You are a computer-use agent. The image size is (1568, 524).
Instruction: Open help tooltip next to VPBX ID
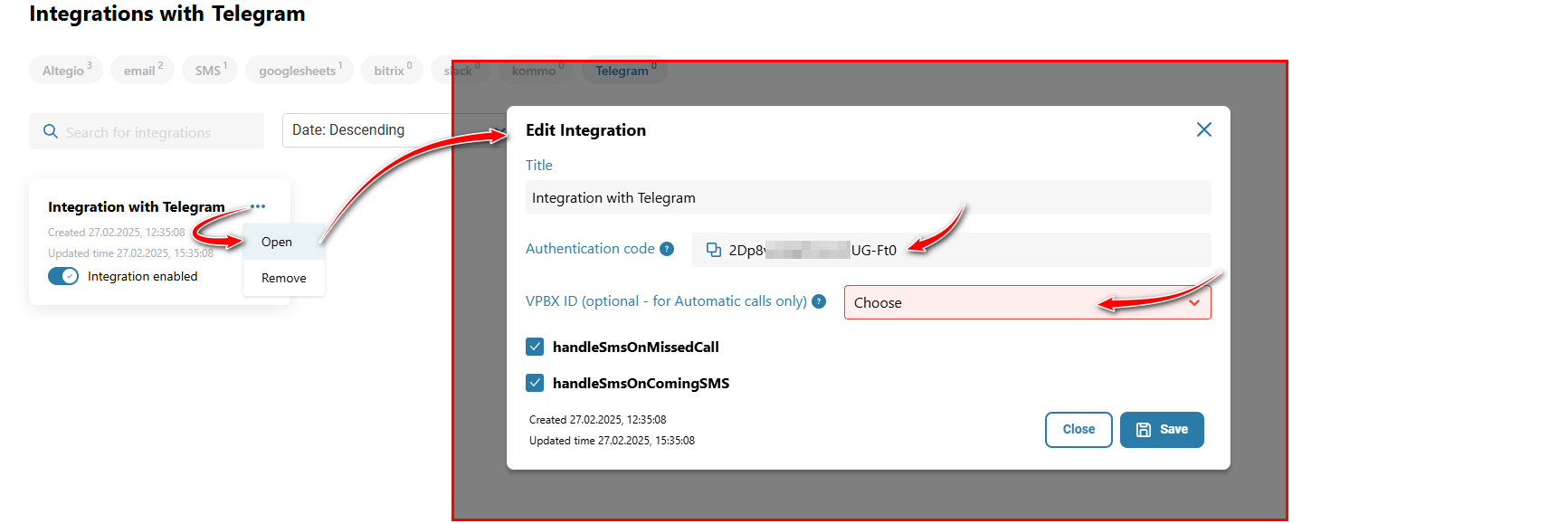(819, 301)
